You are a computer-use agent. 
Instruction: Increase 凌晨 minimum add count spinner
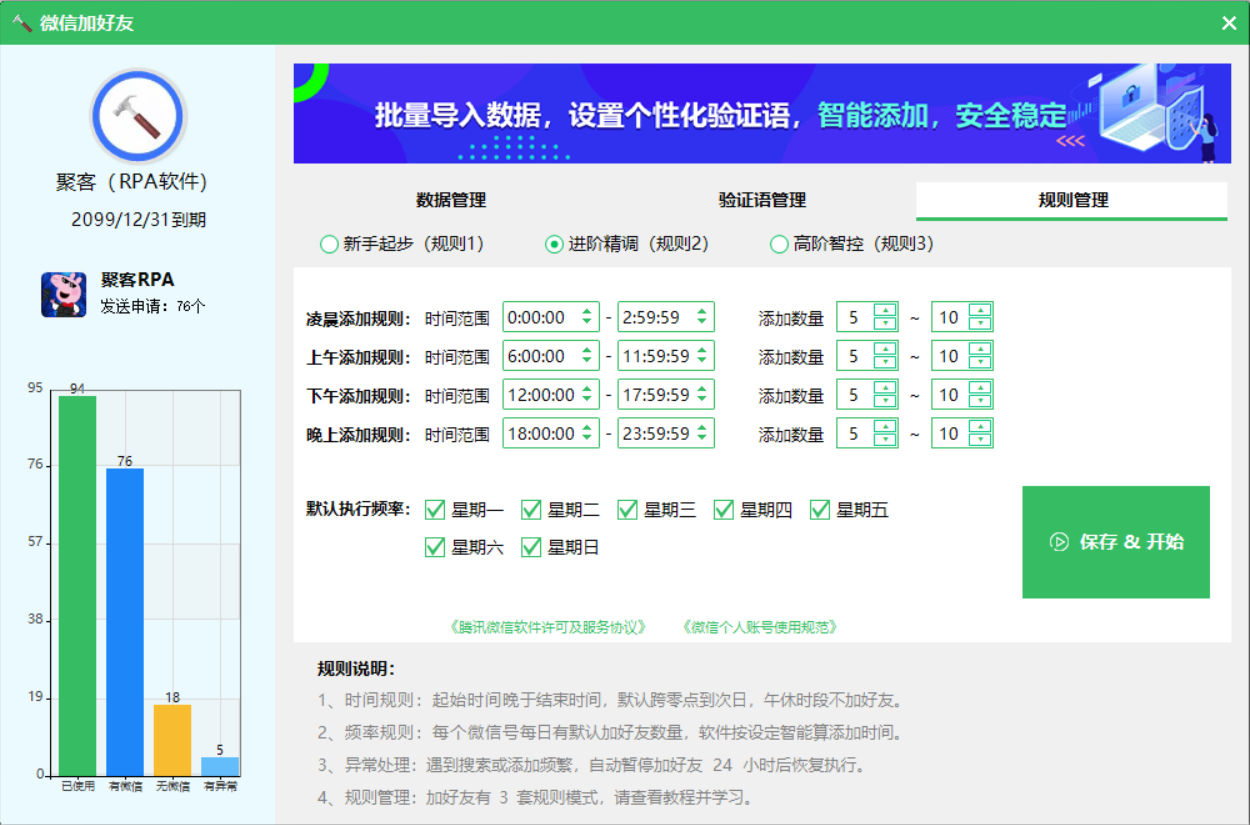pos(885,311)
